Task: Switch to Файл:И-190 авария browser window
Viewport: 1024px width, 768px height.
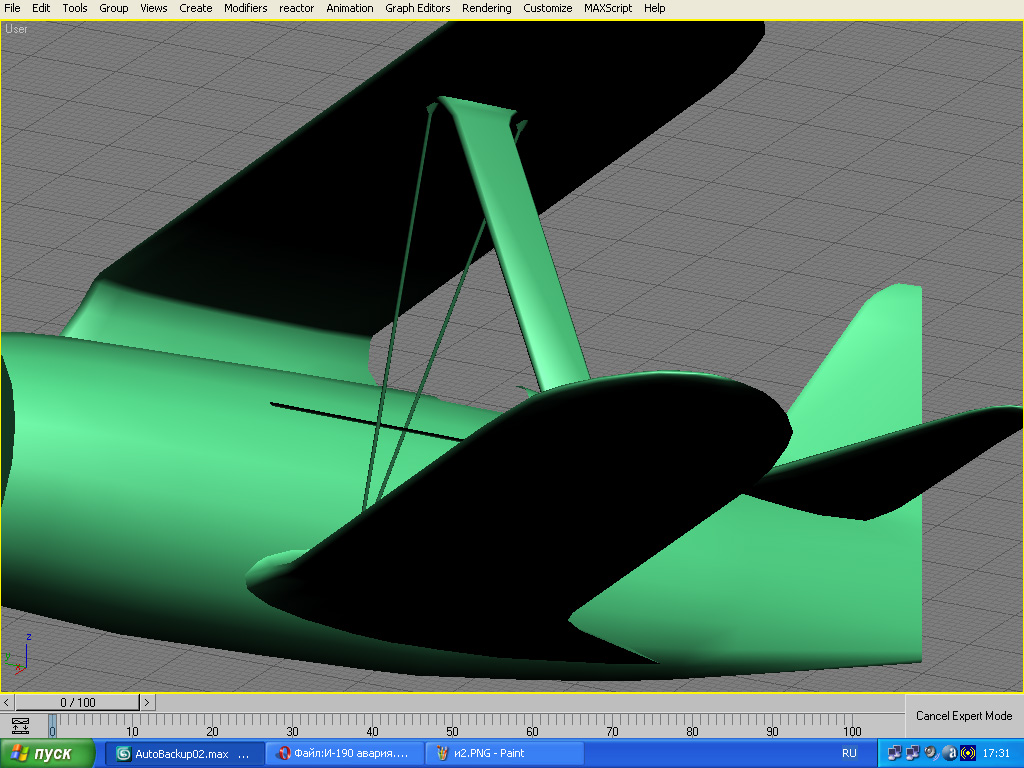Action: [x=345, y=754]
